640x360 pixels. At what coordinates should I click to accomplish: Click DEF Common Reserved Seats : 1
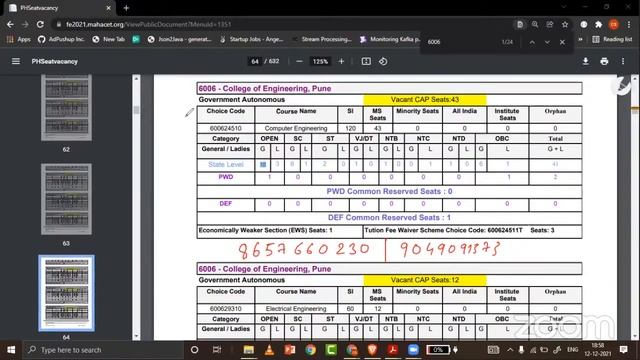click(389, 218)
